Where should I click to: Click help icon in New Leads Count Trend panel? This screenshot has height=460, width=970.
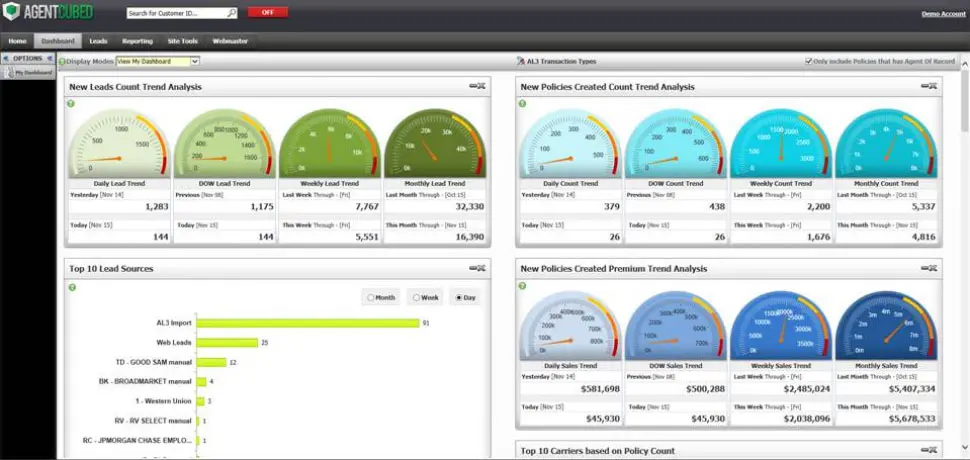point(72,103)
